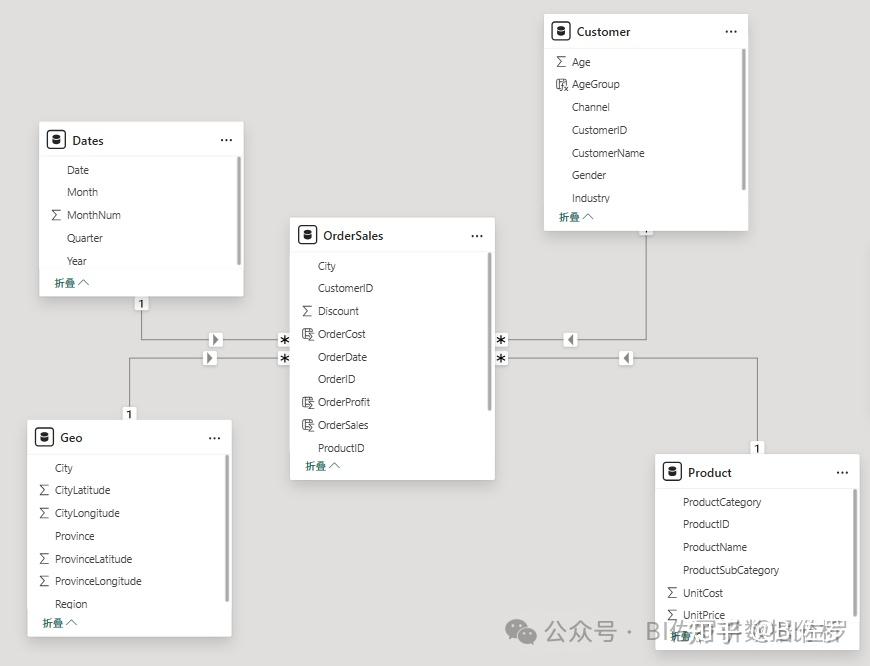Click the fx calculated-column icon beside AgeGroup
870x666 pixels.
point(561,84)
